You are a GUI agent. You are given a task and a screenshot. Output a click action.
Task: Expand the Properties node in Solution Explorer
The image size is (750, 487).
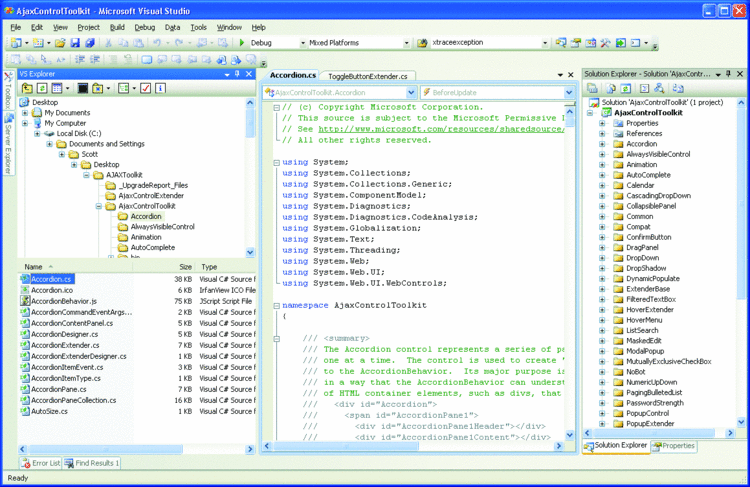(x=602, y=123)
